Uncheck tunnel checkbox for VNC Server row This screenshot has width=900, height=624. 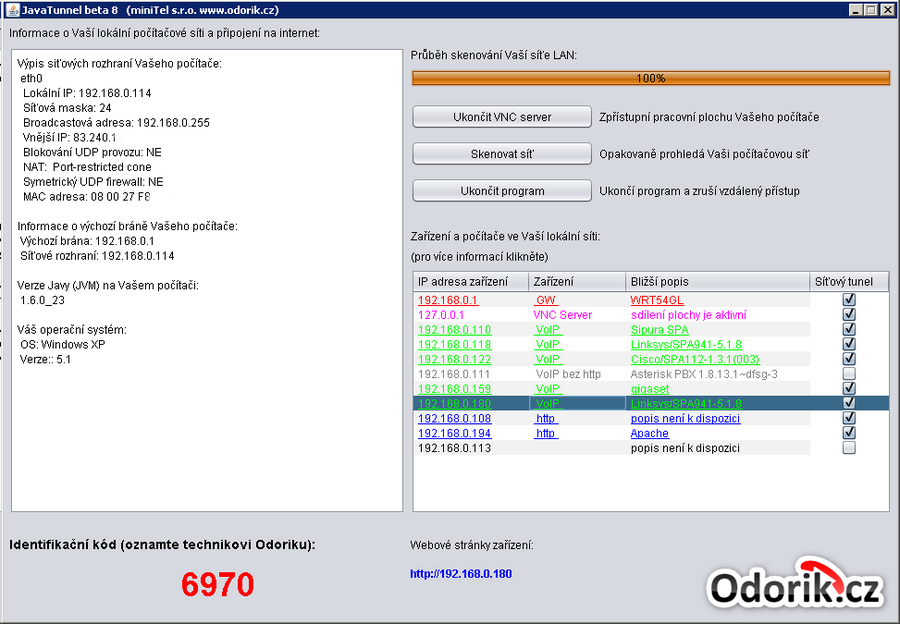[849, 314]
